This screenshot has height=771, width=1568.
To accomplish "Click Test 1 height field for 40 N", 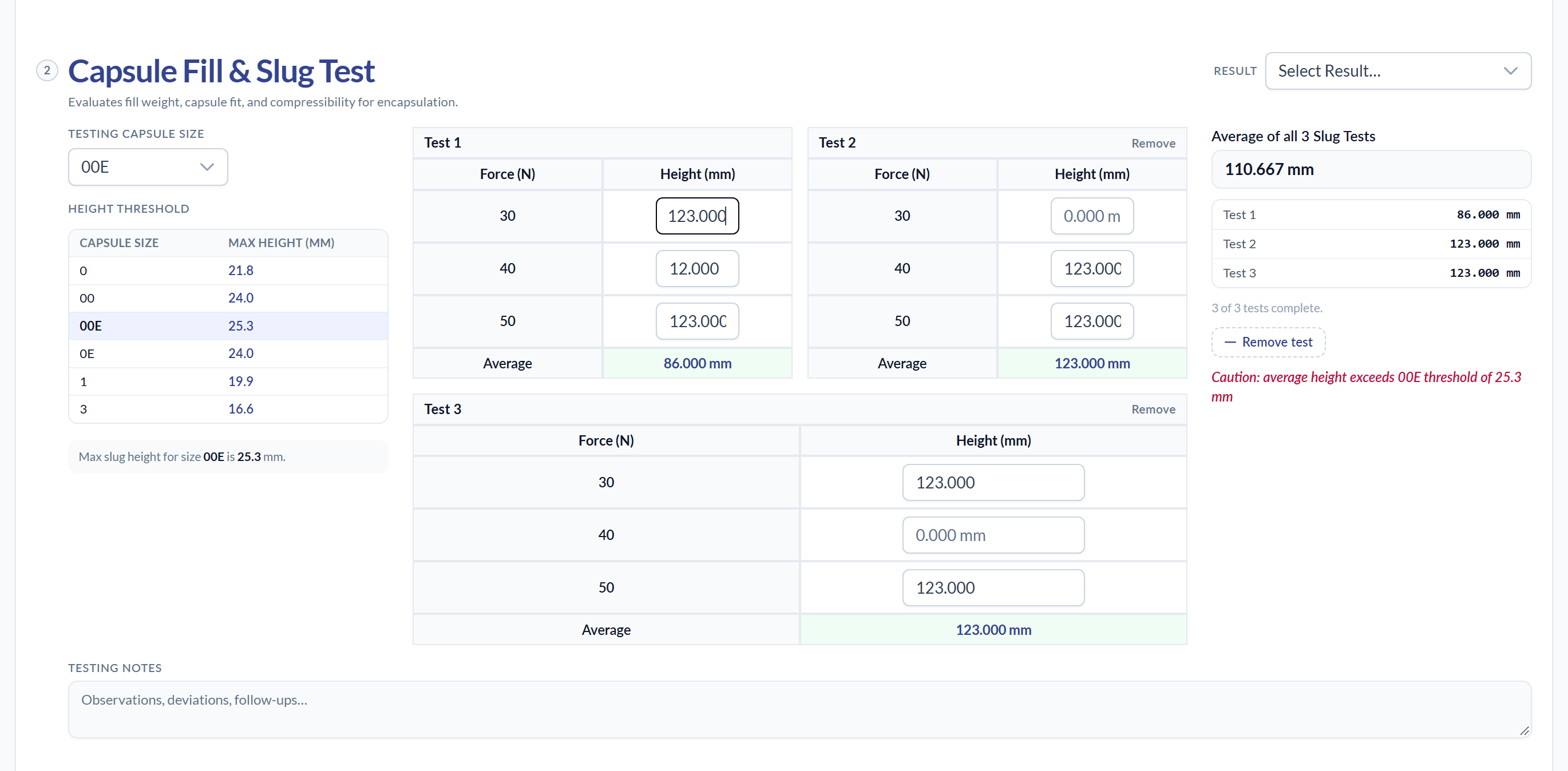I will tap(697, 268).
